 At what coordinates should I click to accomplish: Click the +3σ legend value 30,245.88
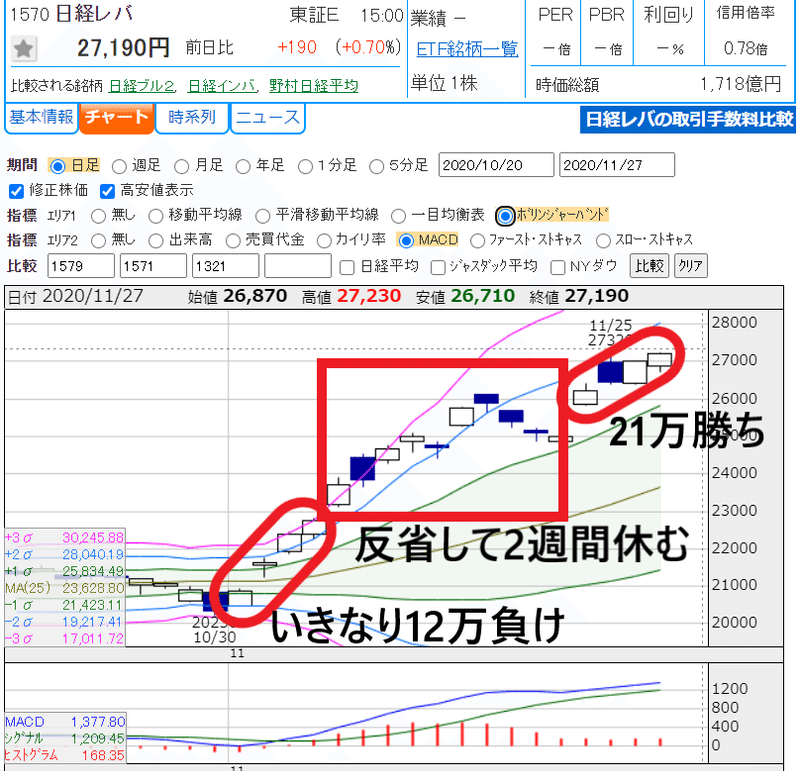pos(93,538)
